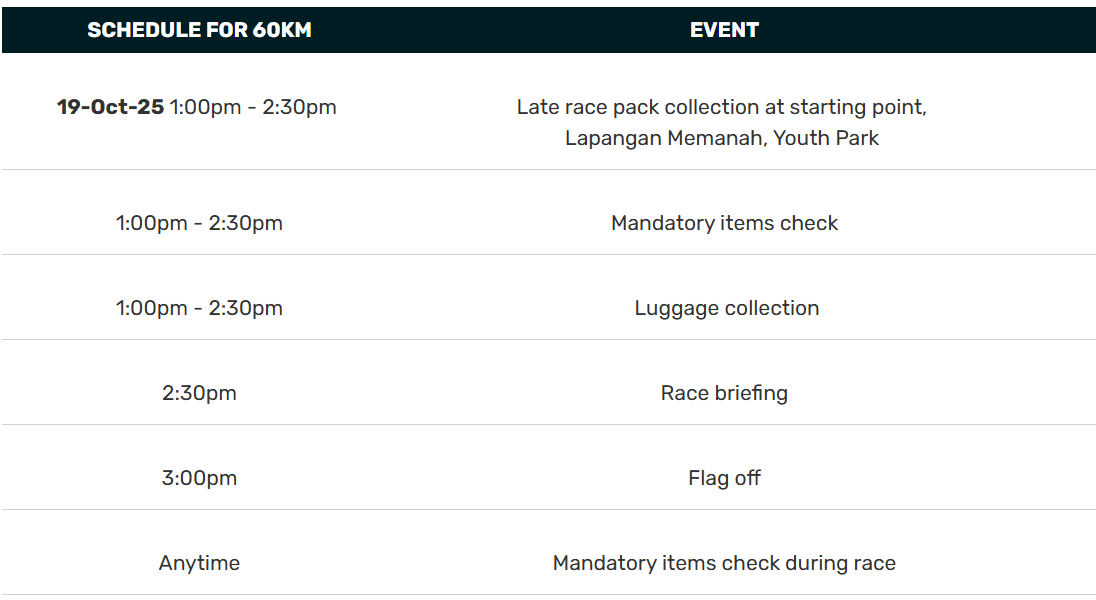1096x600 pixels.
Task: Click the words "starting point" in first row
Action: (859, 107)
